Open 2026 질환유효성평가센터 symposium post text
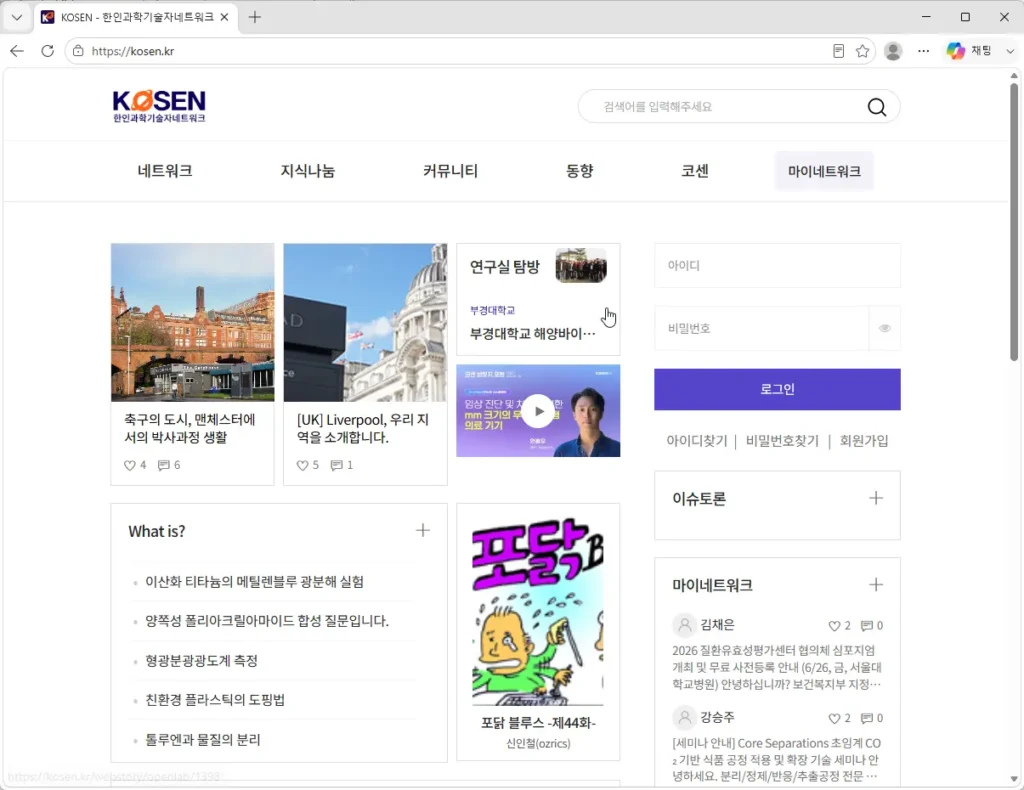 [777, 667]
